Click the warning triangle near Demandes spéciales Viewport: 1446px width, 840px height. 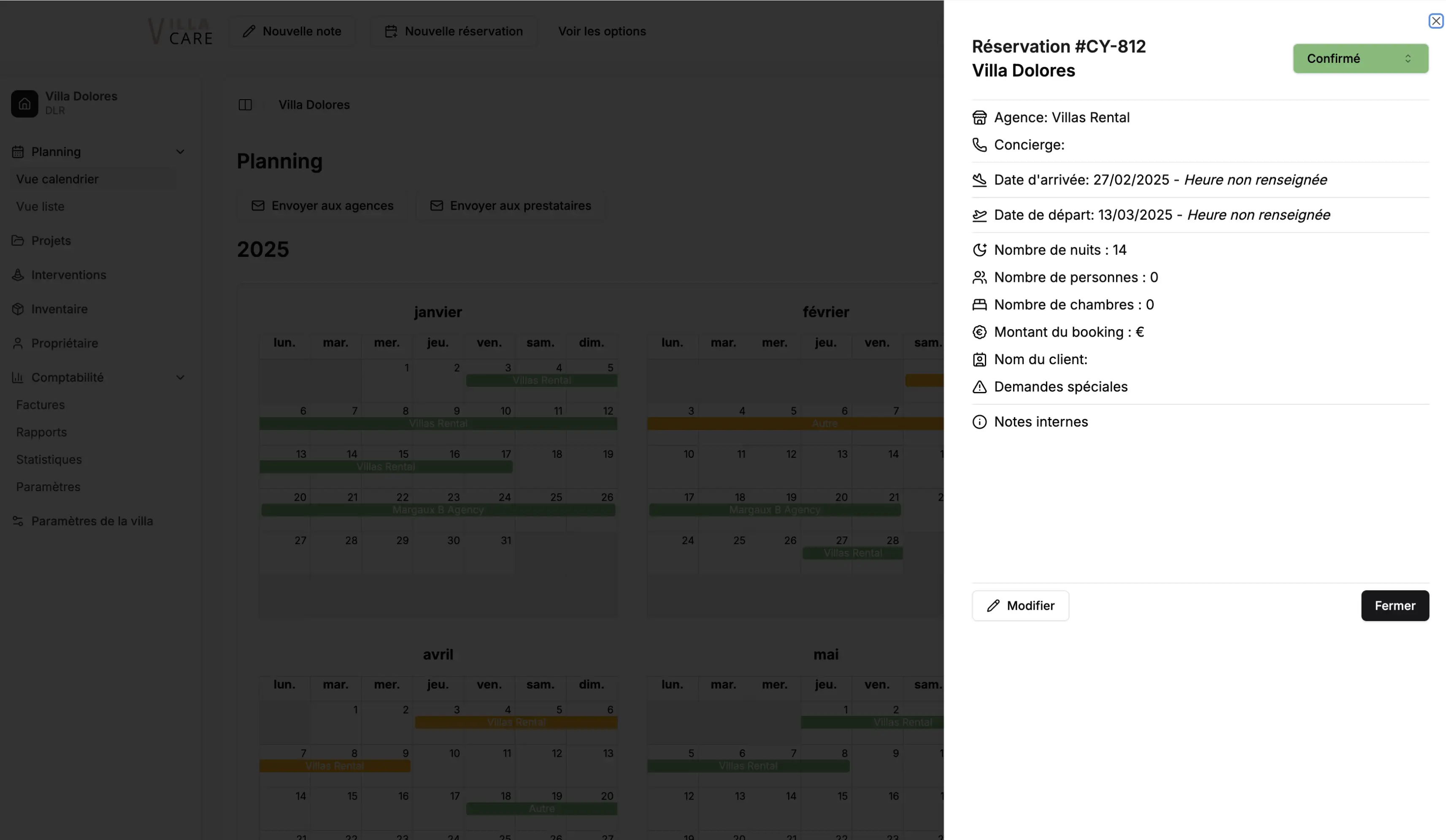[x=979, y=387]
